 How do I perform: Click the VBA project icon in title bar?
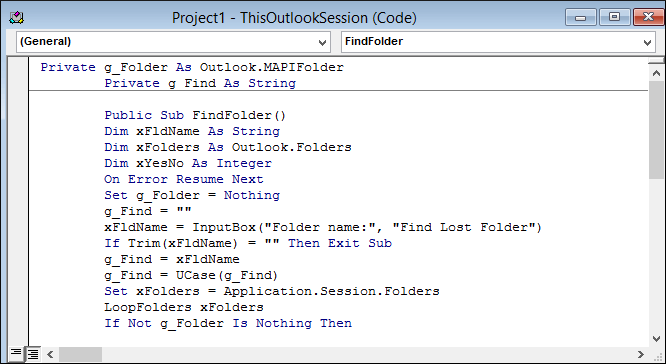tap(16, 18)
